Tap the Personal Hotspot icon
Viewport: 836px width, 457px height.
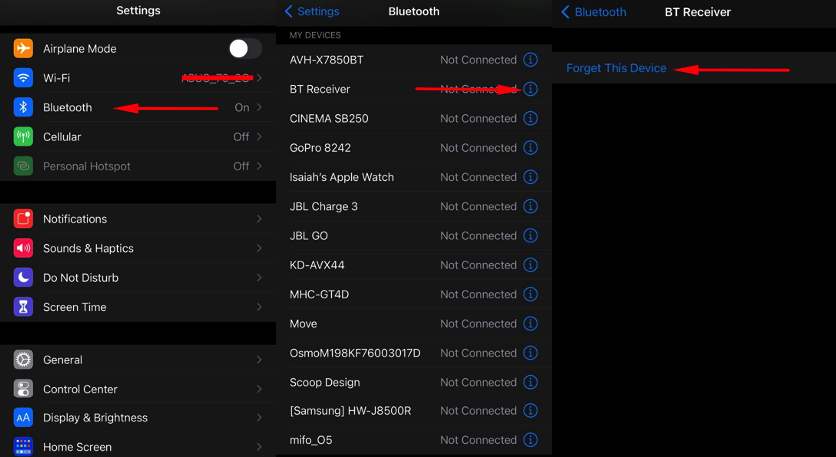[23, 166]
